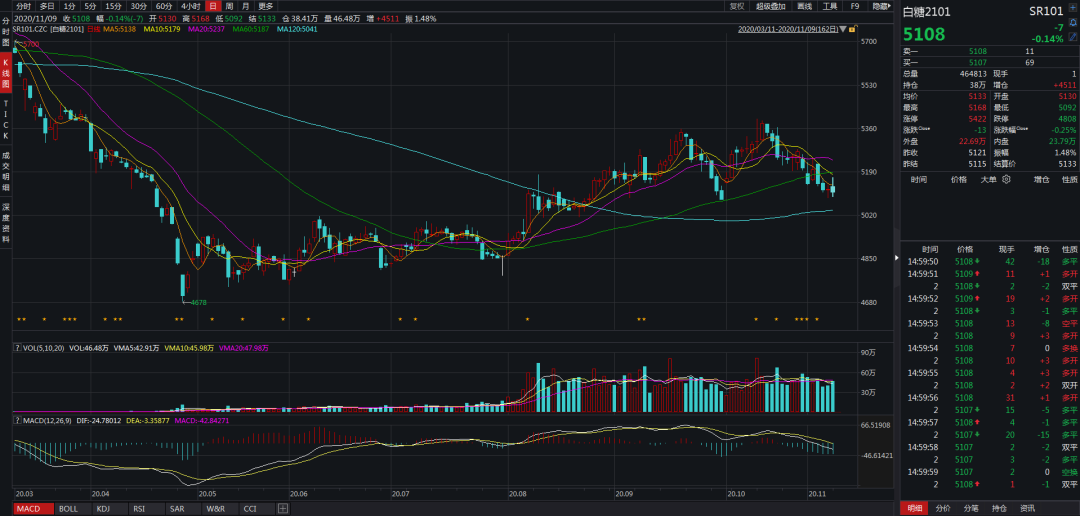Click the date range 2020/03/11-2020/11/09 link

pos(788,30)
